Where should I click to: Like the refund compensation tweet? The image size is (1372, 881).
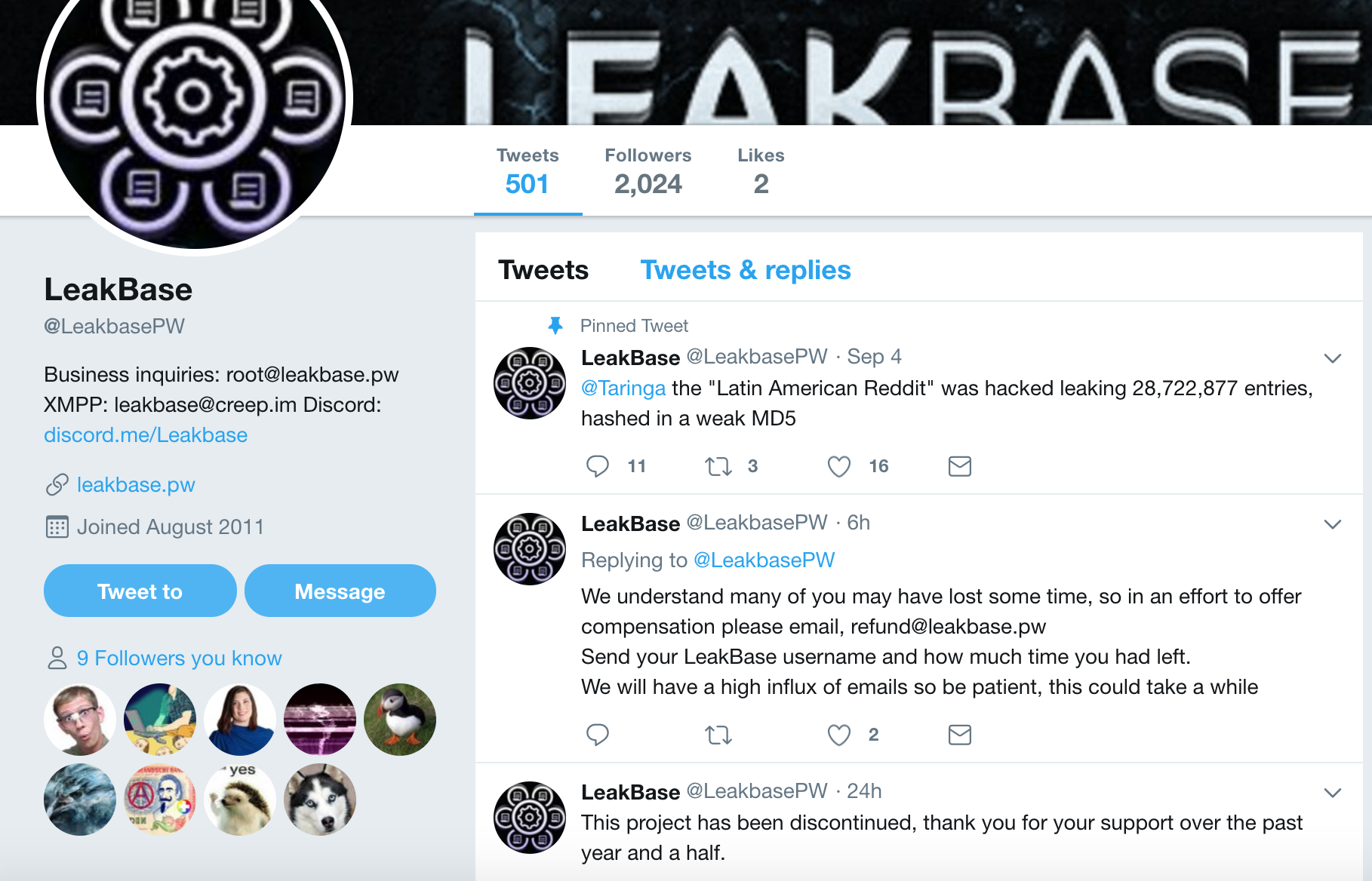[838, 735]
